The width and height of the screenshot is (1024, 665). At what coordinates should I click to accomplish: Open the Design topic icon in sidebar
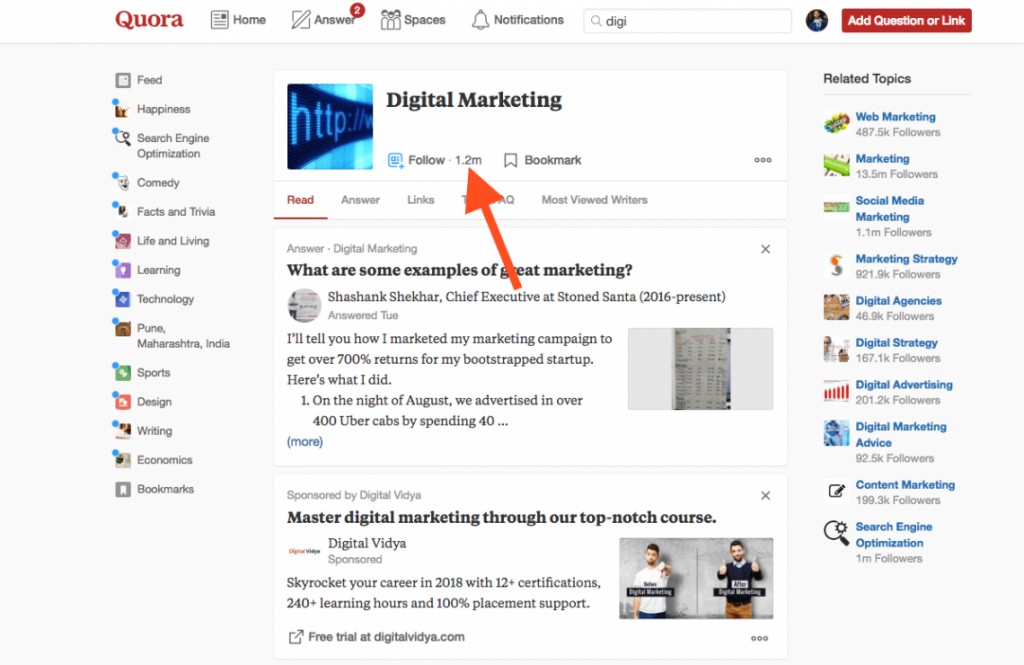pos(122,402)
